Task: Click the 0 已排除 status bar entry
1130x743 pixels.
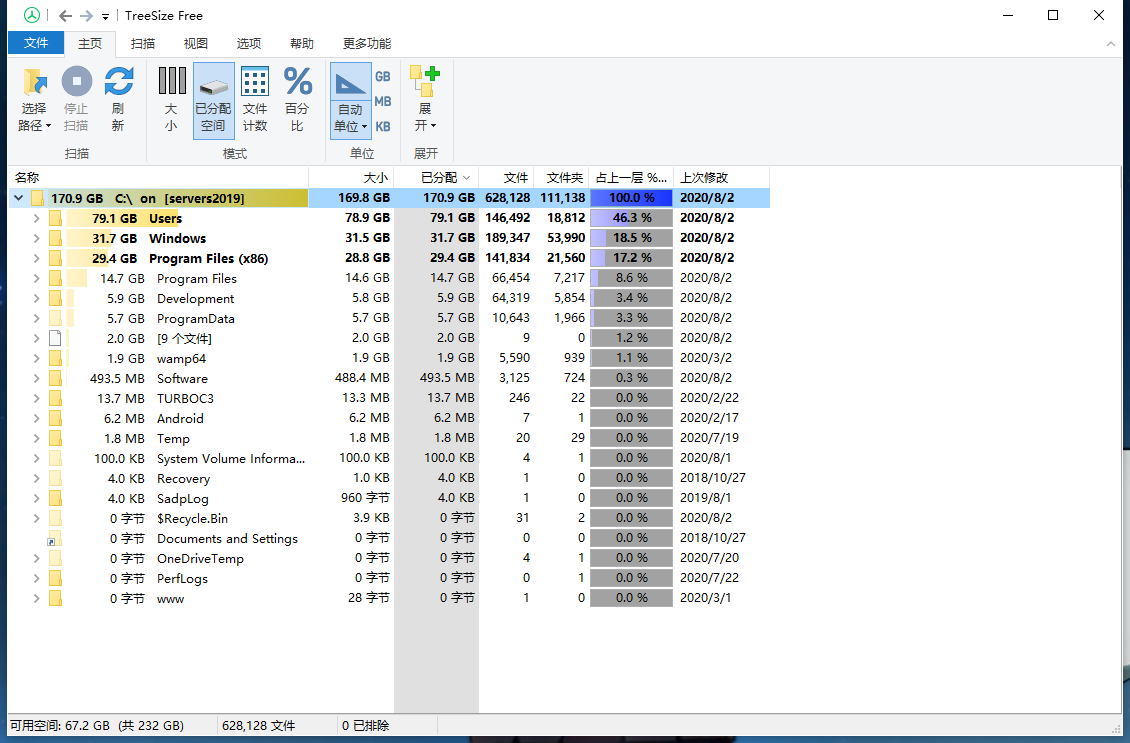Action: [365, 726]
